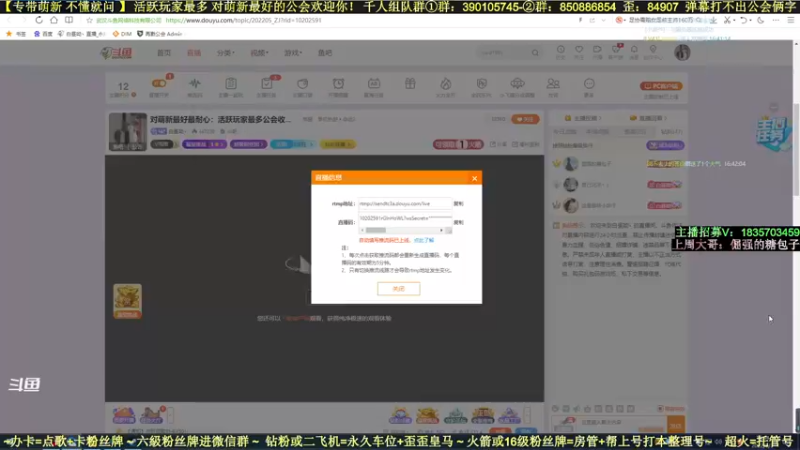Open the 主播招募 tab in the right panel
800x450 pixels.
click(584, 118)
